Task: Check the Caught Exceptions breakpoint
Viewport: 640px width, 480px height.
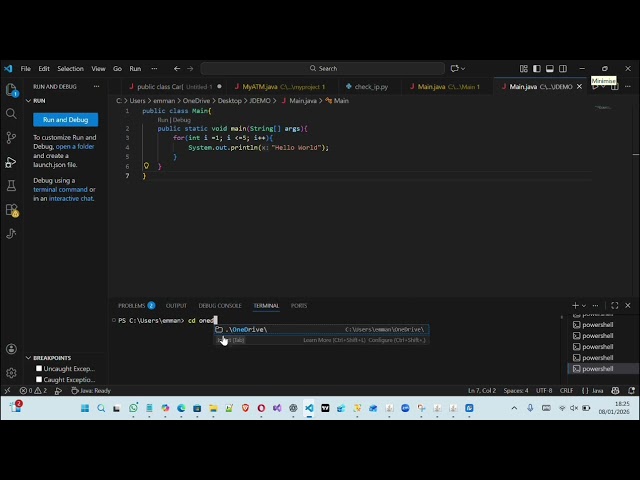Action: 39,379
